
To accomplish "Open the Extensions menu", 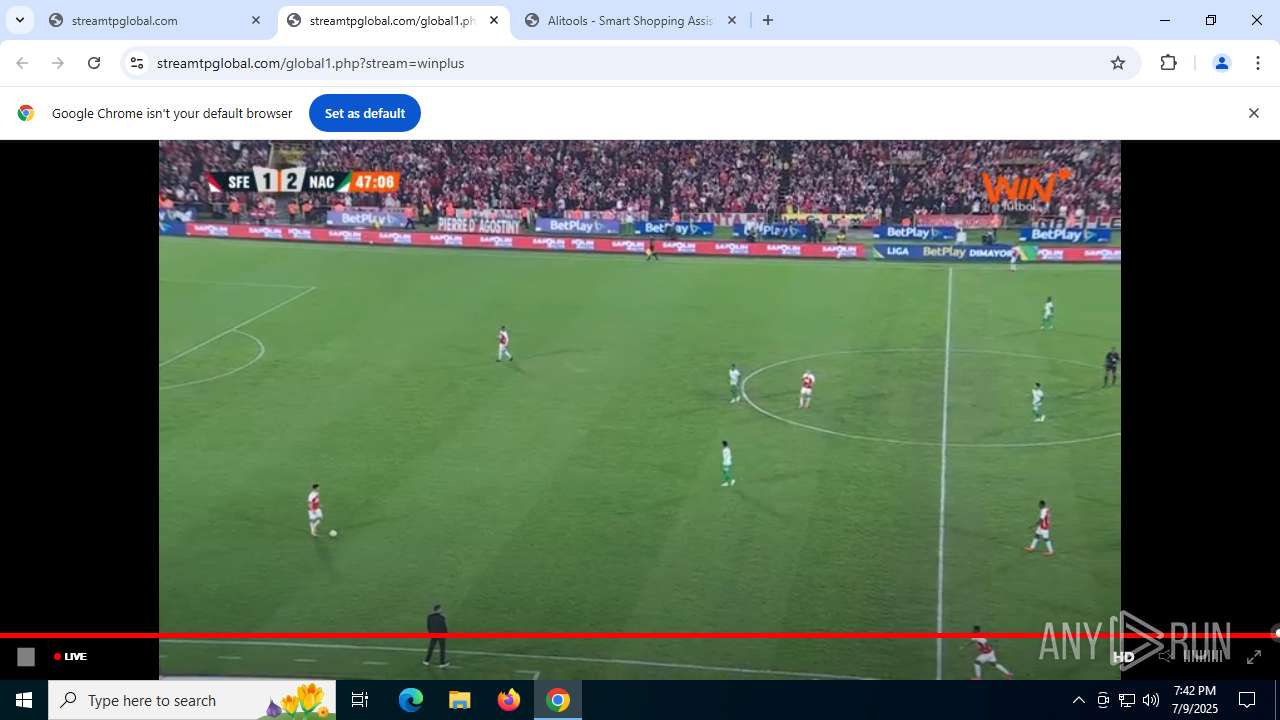I will pos(1168,63).
